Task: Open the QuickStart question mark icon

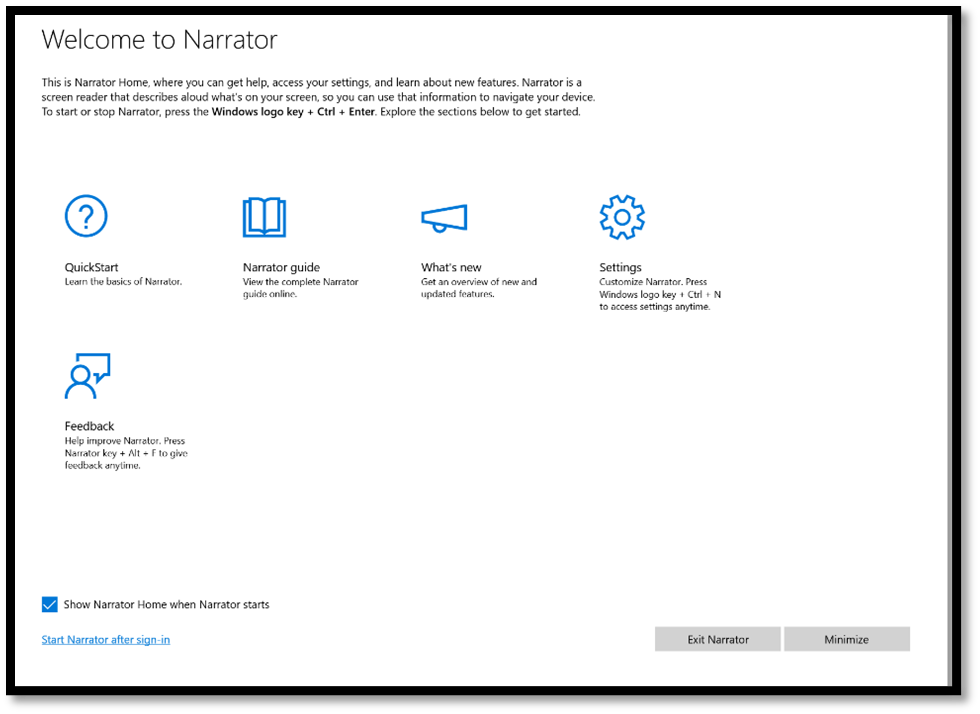Action: tap(86, 216)
